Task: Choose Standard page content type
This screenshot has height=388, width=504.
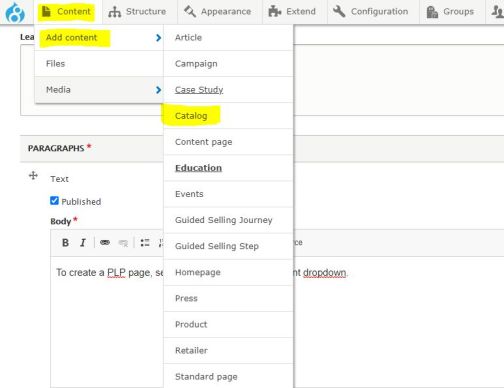Action: point(228,377)
